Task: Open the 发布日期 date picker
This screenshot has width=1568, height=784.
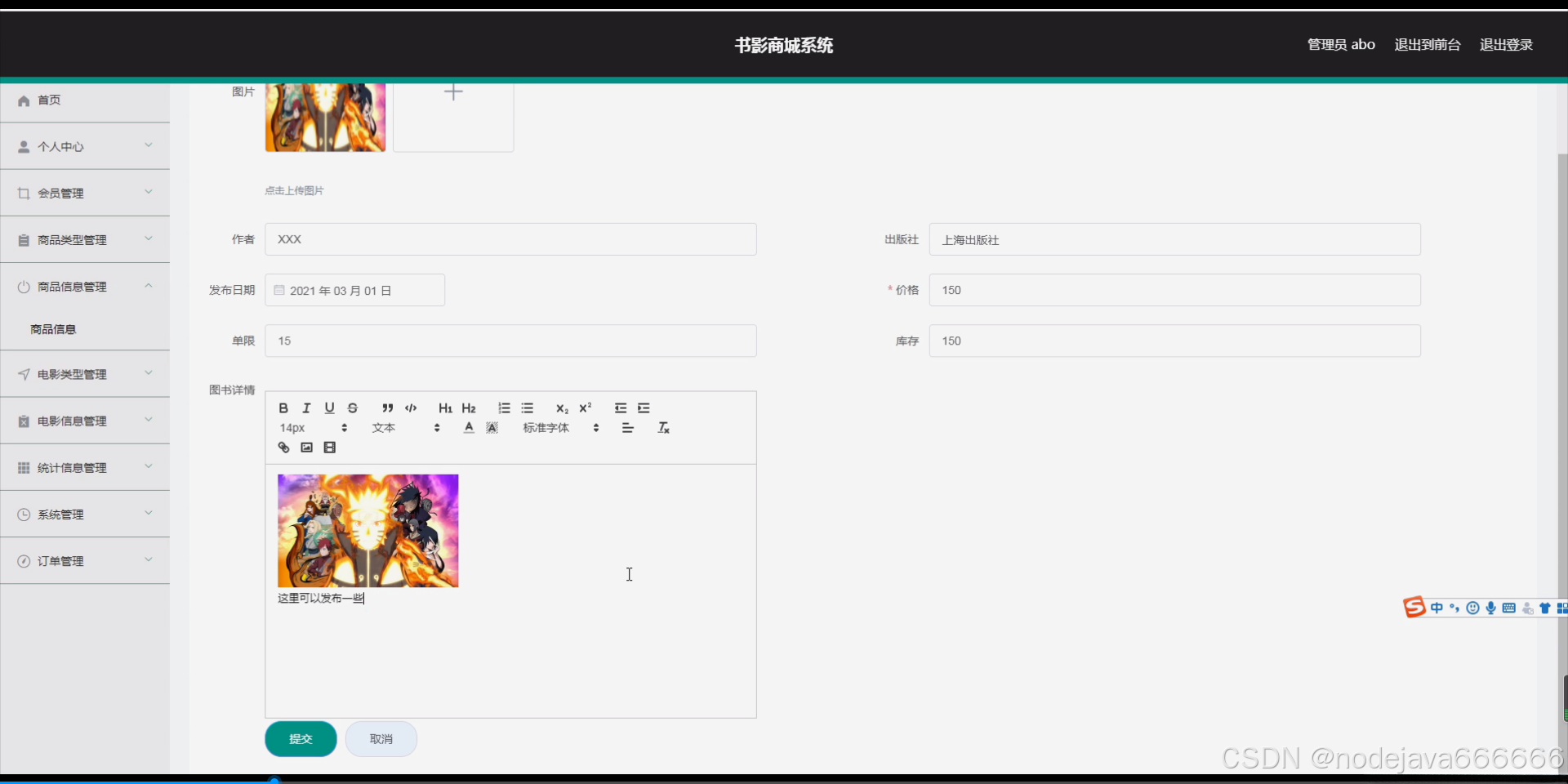Action: pyautogui.click(x=354, y=290)
